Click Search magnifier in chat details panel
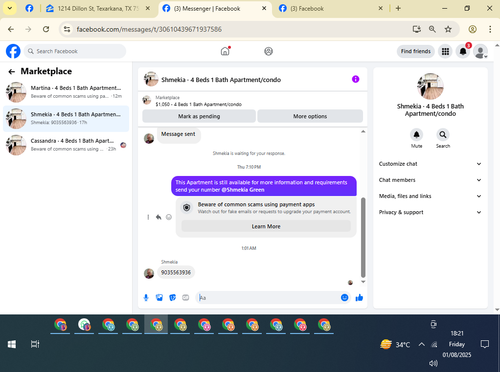This screenshot has height=372, width=500. coord(443,135)
